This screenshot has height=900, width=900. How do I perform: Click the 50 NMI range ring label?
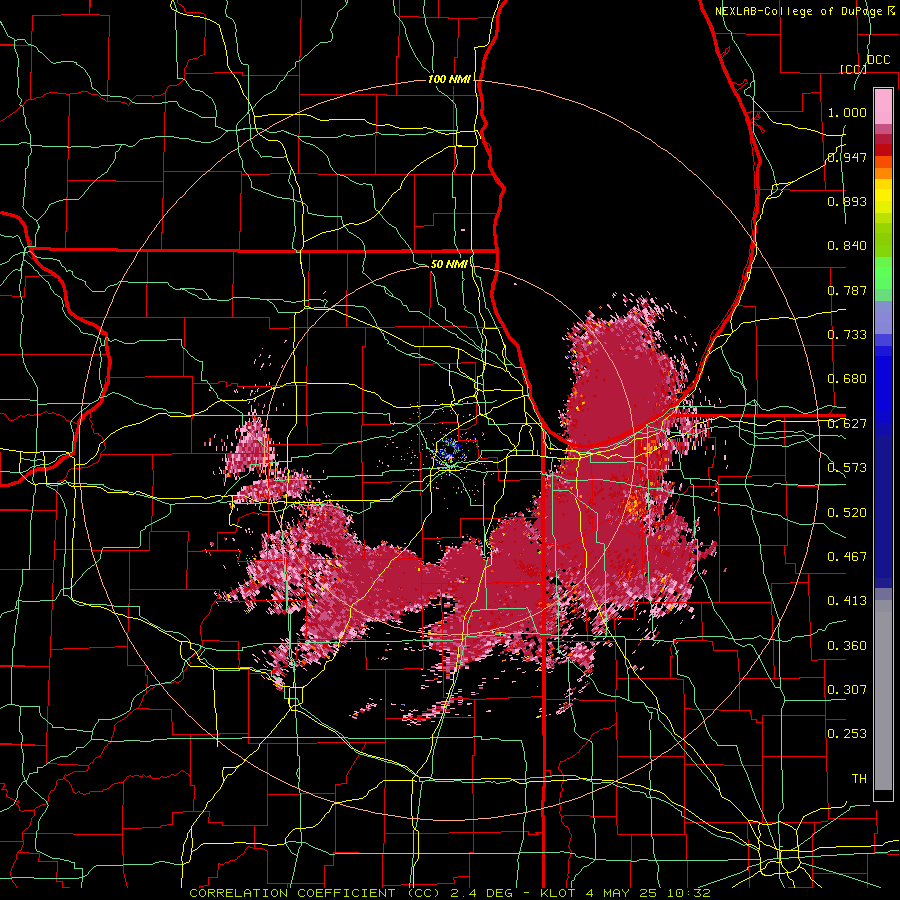449,264
